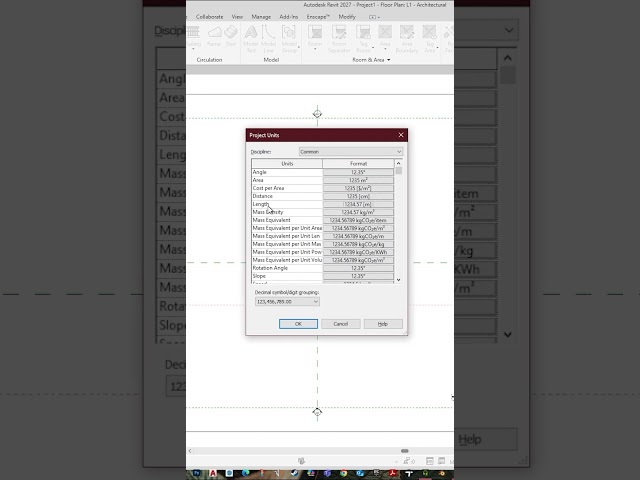Click the top elevation marker in the canvas
This screenshot has height=480, width=640.
click(317, 113)
